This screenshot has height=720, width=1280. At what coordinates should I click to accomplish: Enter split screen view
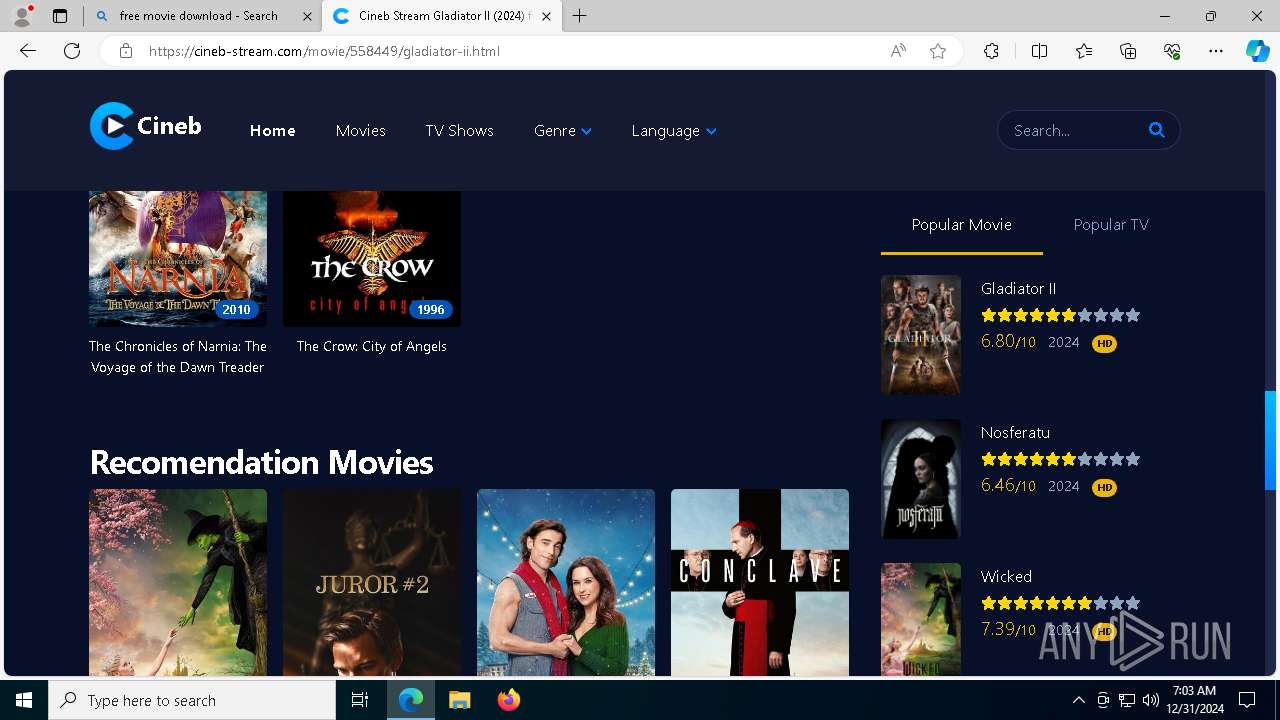(1039, 51)
